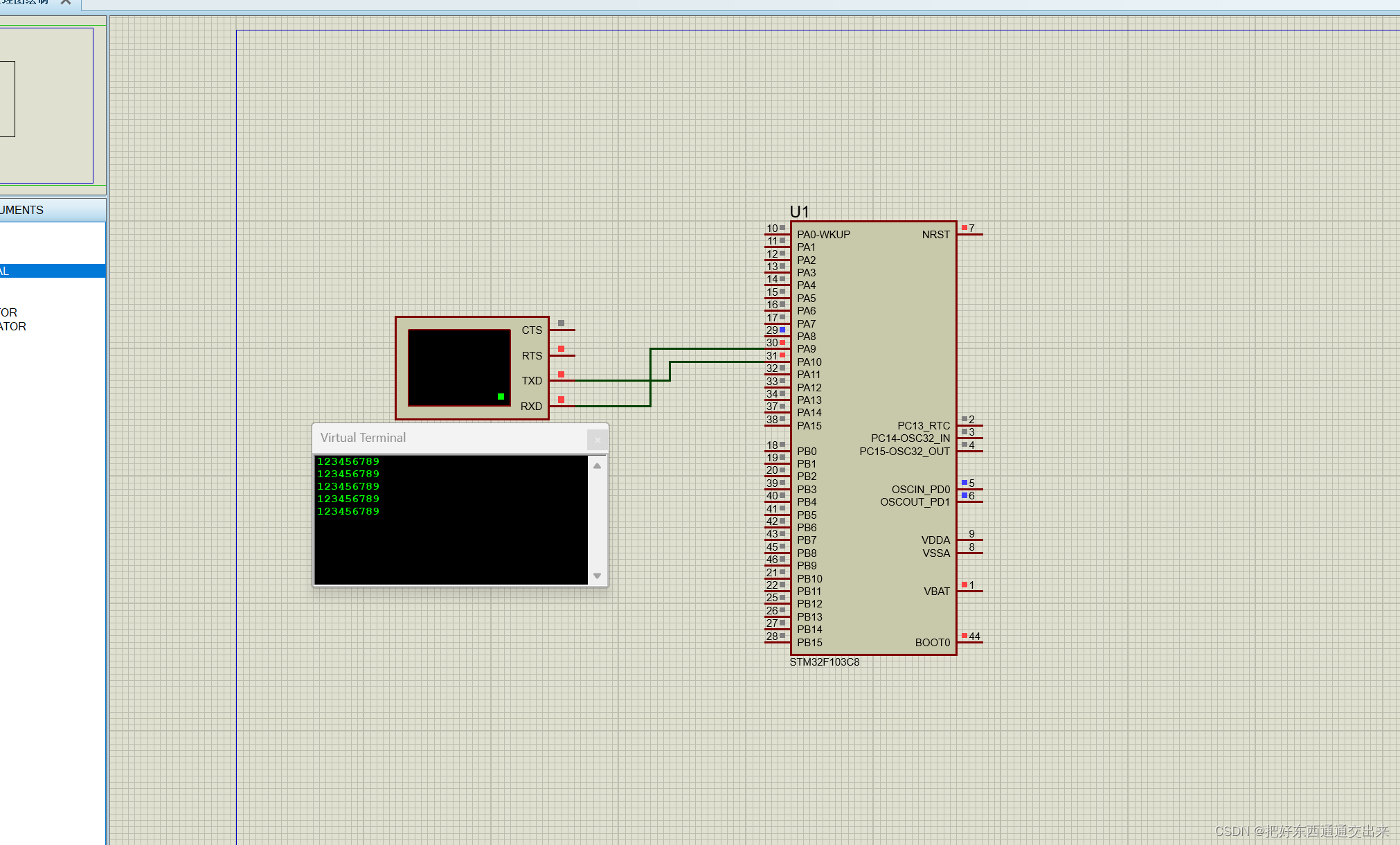
Task: Select the STM32F103C8 component U1
Action: (872, 436)
